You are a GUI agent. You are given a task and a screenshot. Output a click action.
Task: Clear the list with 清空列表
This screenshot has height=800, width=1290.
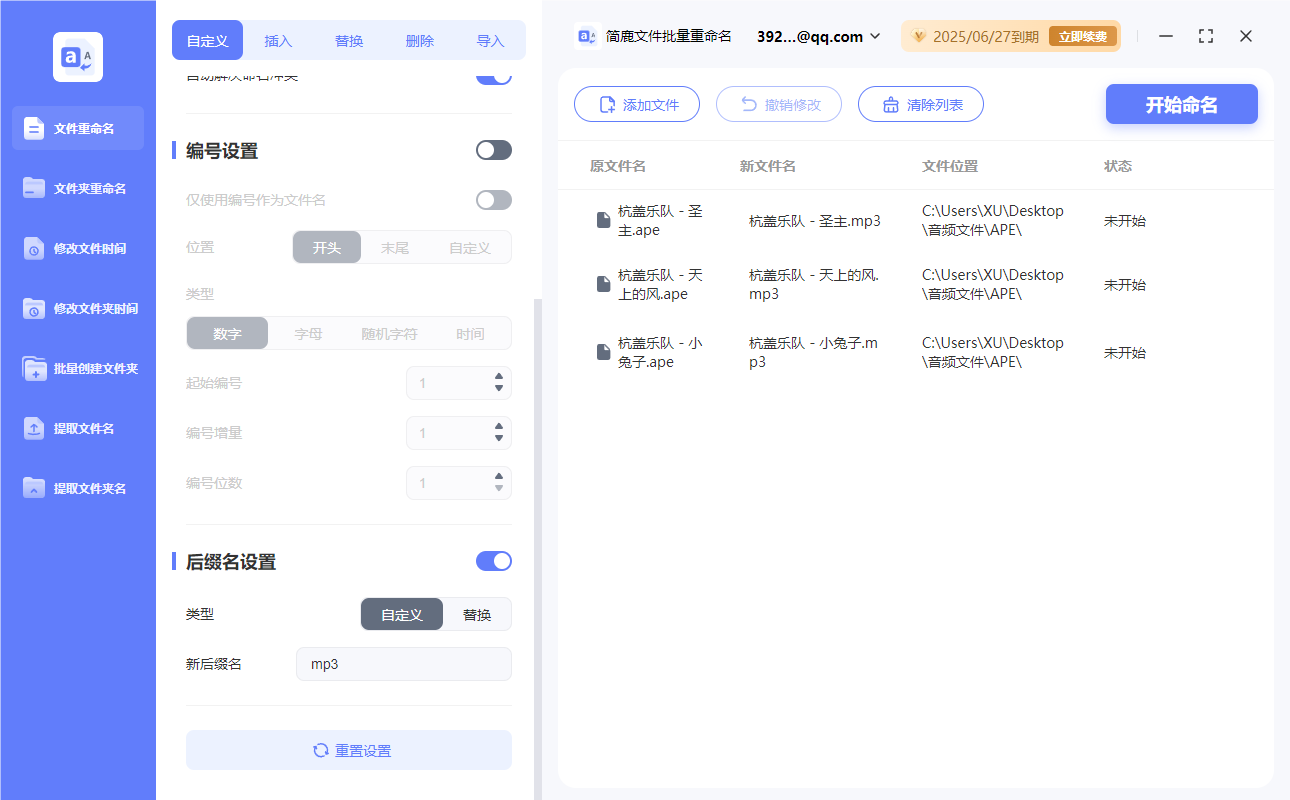click(920, 103)
